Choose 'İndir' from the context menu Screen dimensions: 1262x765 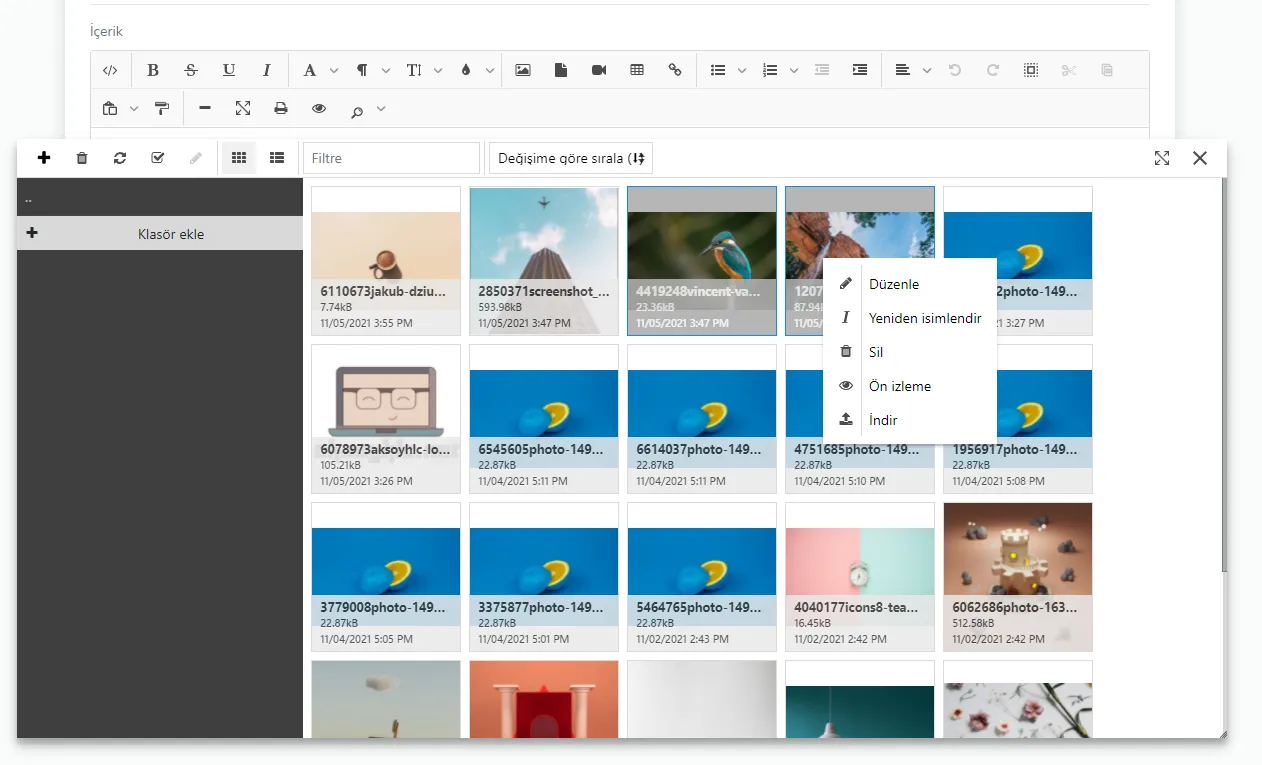[910, 420]
